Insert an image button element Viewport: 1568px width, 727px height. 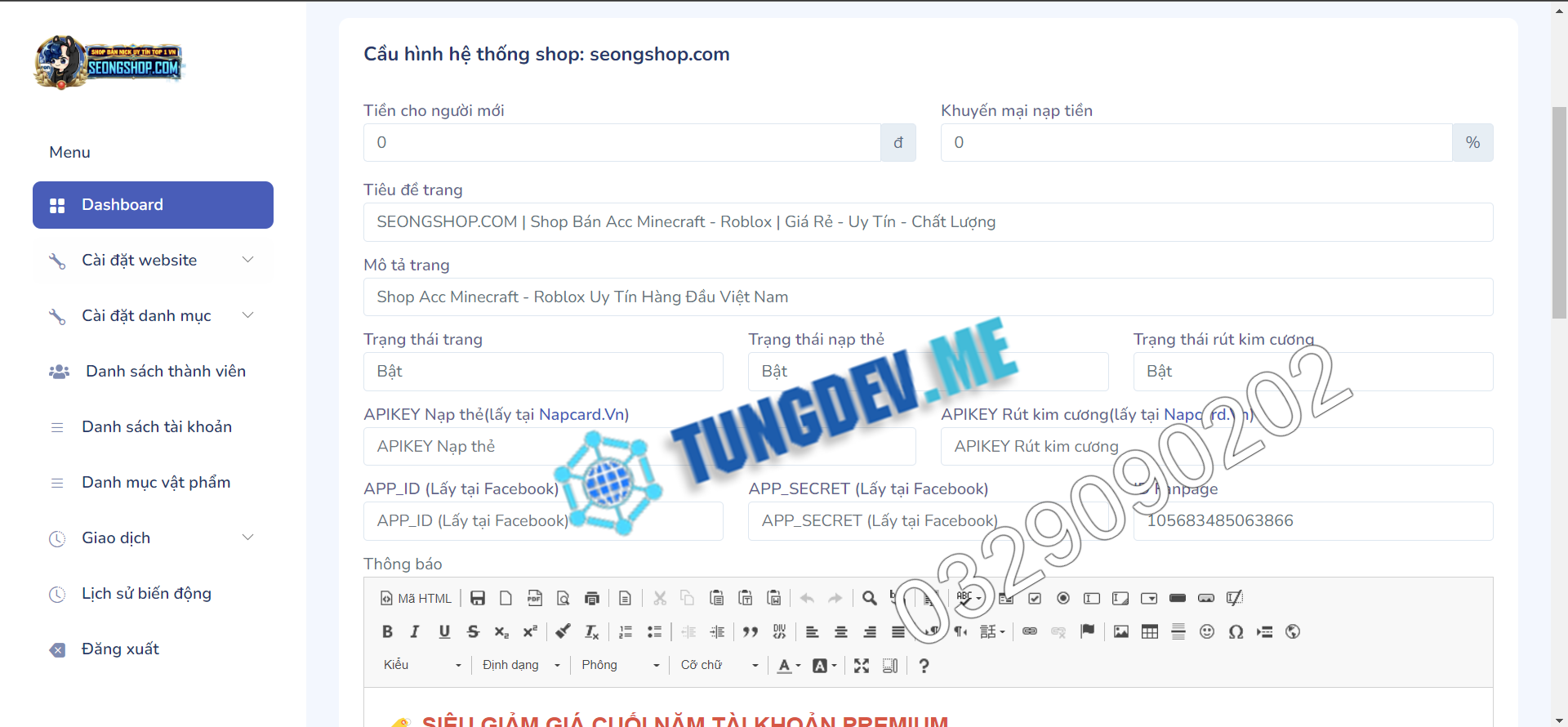click(x=1206, y=598)
